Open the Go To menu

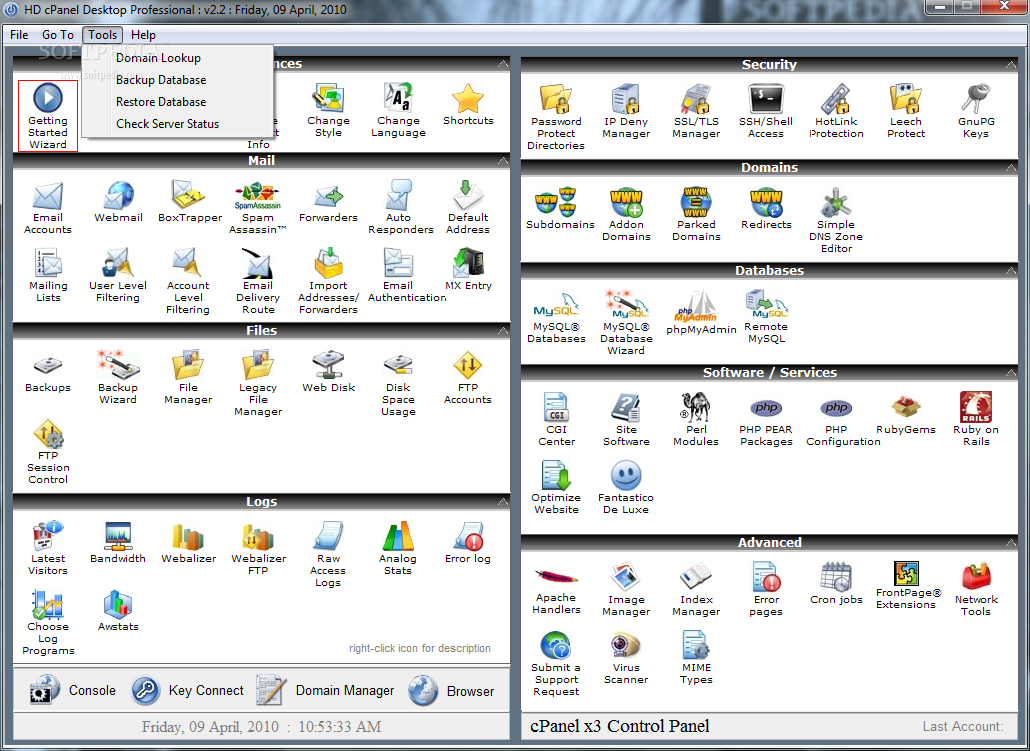click(58, 35)
